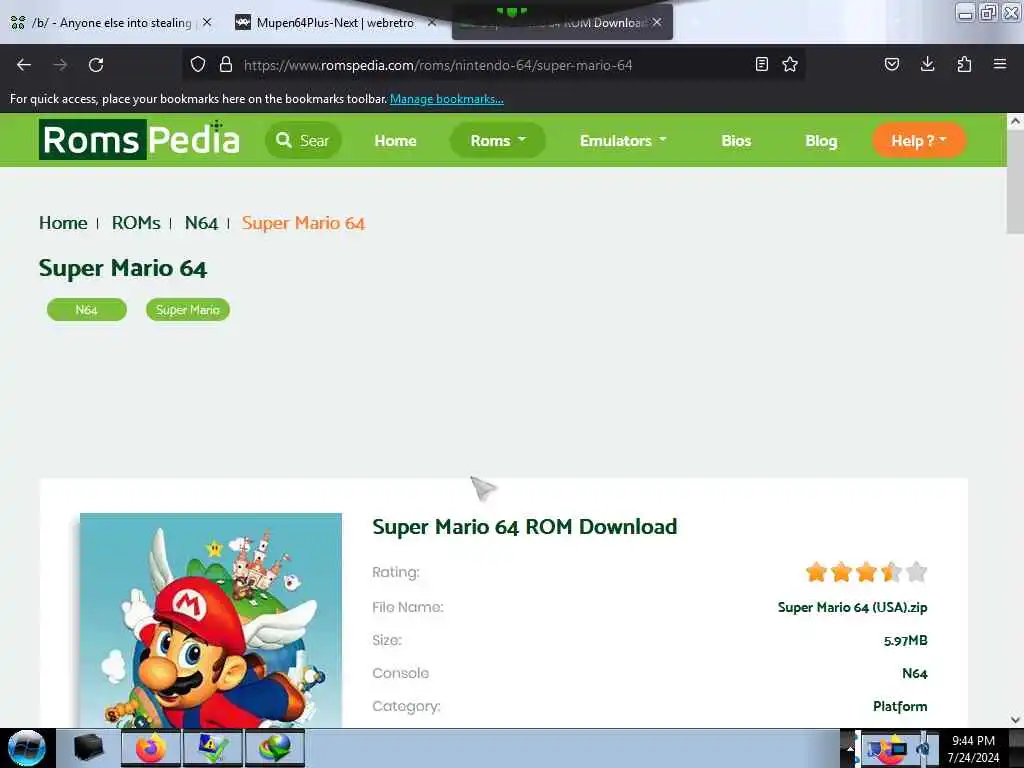This screenshot has height=768, width=1024.
Task: Open the Blog nav item
Action: (821, 140)
